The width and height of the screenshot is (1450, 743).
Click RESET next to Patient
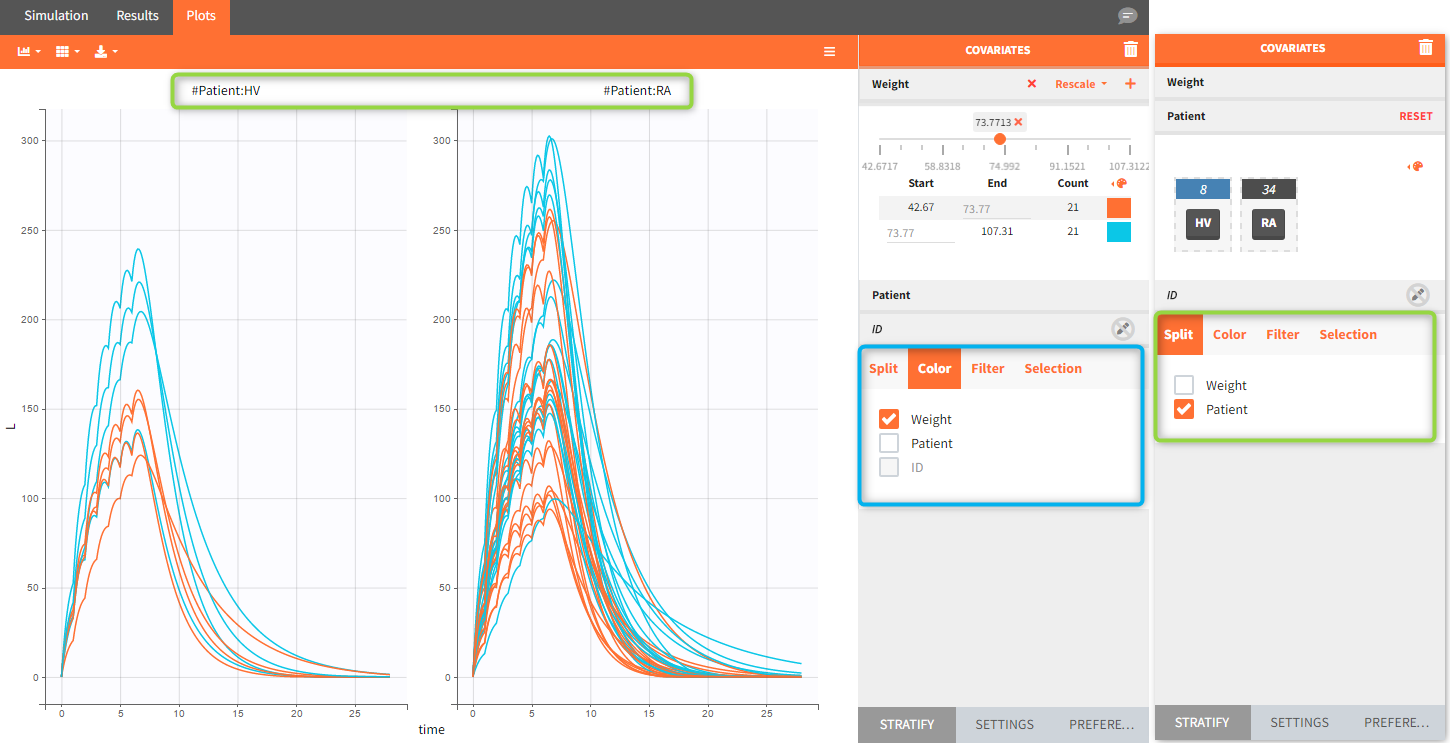pyautogui.click(x=1415, y=116)
